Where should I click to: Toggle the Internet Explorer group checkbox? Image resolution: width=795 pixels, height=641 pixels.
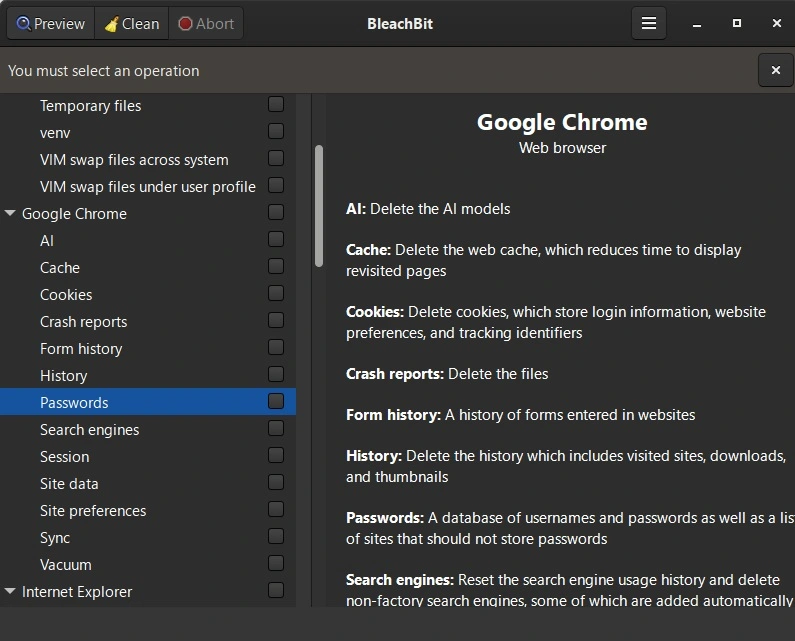(276, 590)
